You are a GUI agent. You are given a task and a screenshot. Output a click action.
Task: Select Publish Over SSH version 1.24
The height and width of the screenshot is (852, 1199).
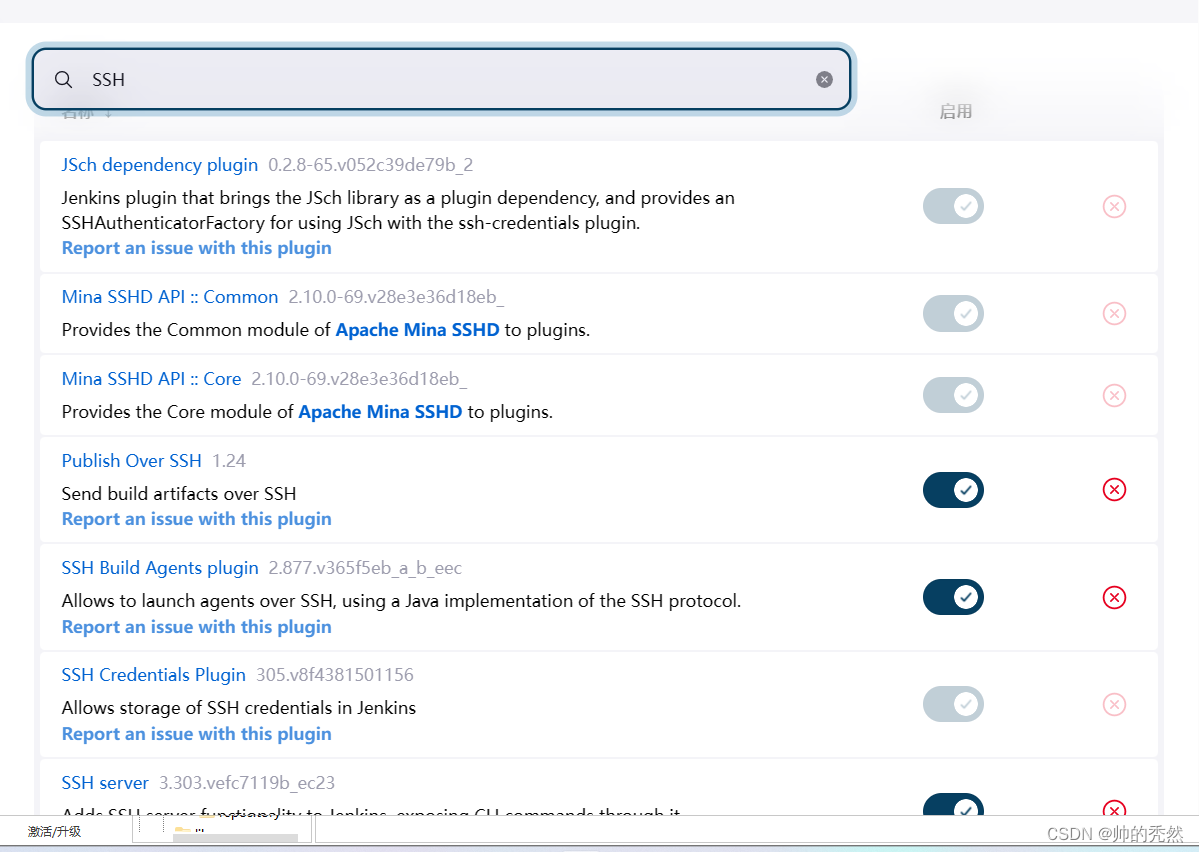point(229,460)
